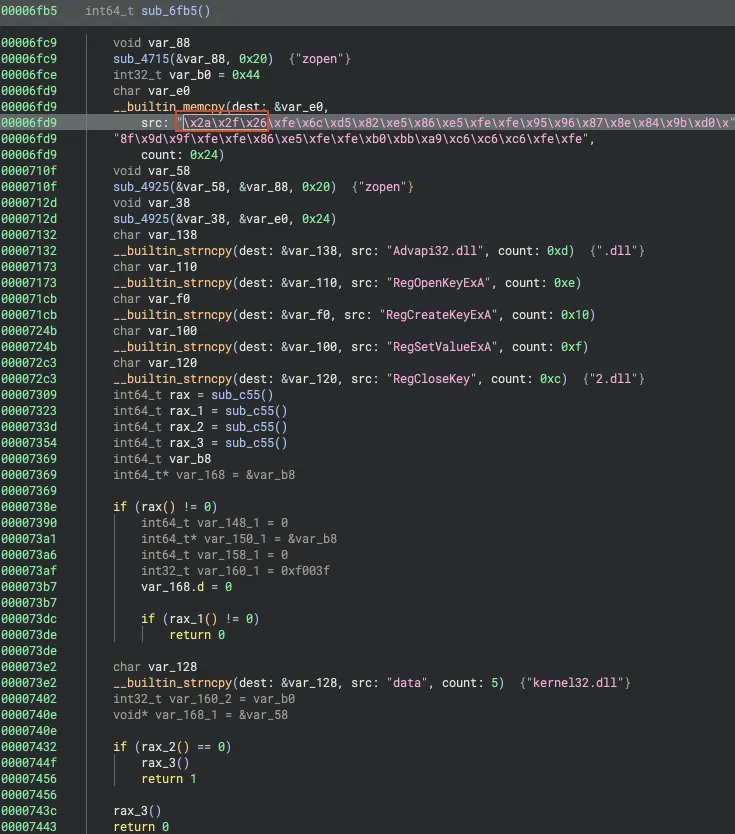Click the address 0000738e
The height and width of the screenshot is (834, 735).
point(29,506)
